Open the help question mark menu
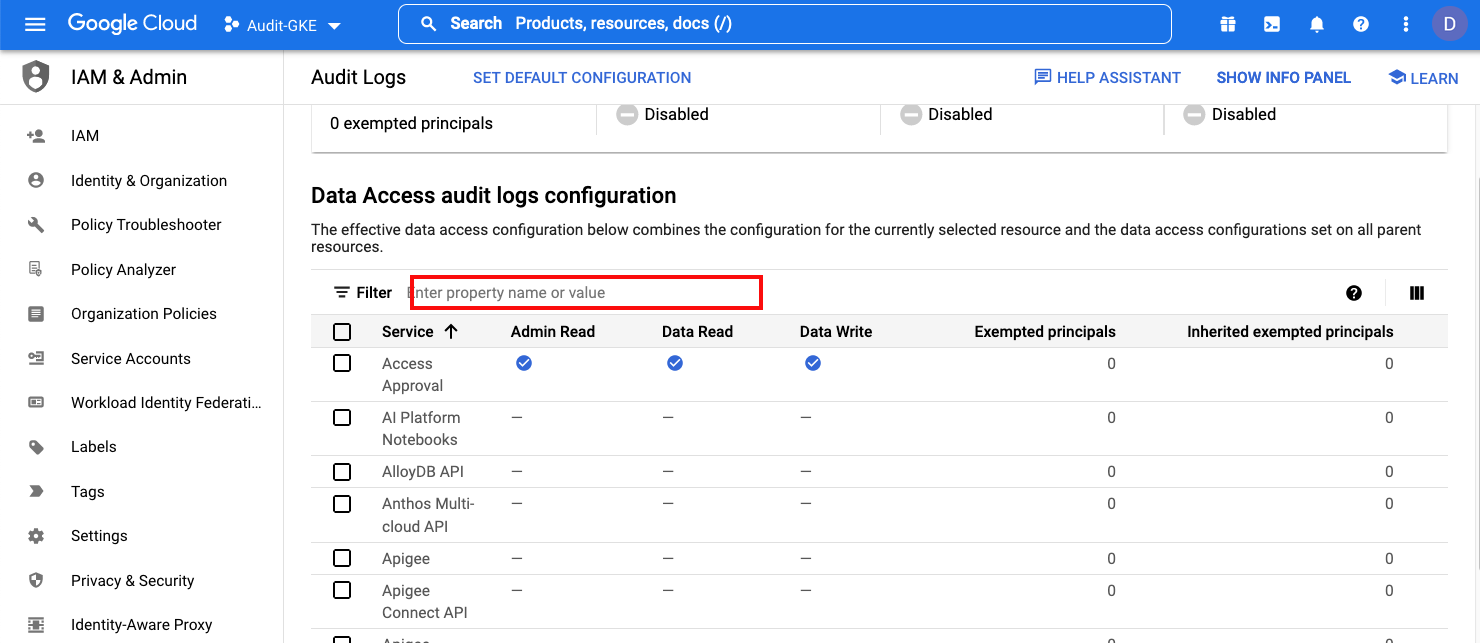The height and width of the screenshot is (643, 1480). point(1361,24)
